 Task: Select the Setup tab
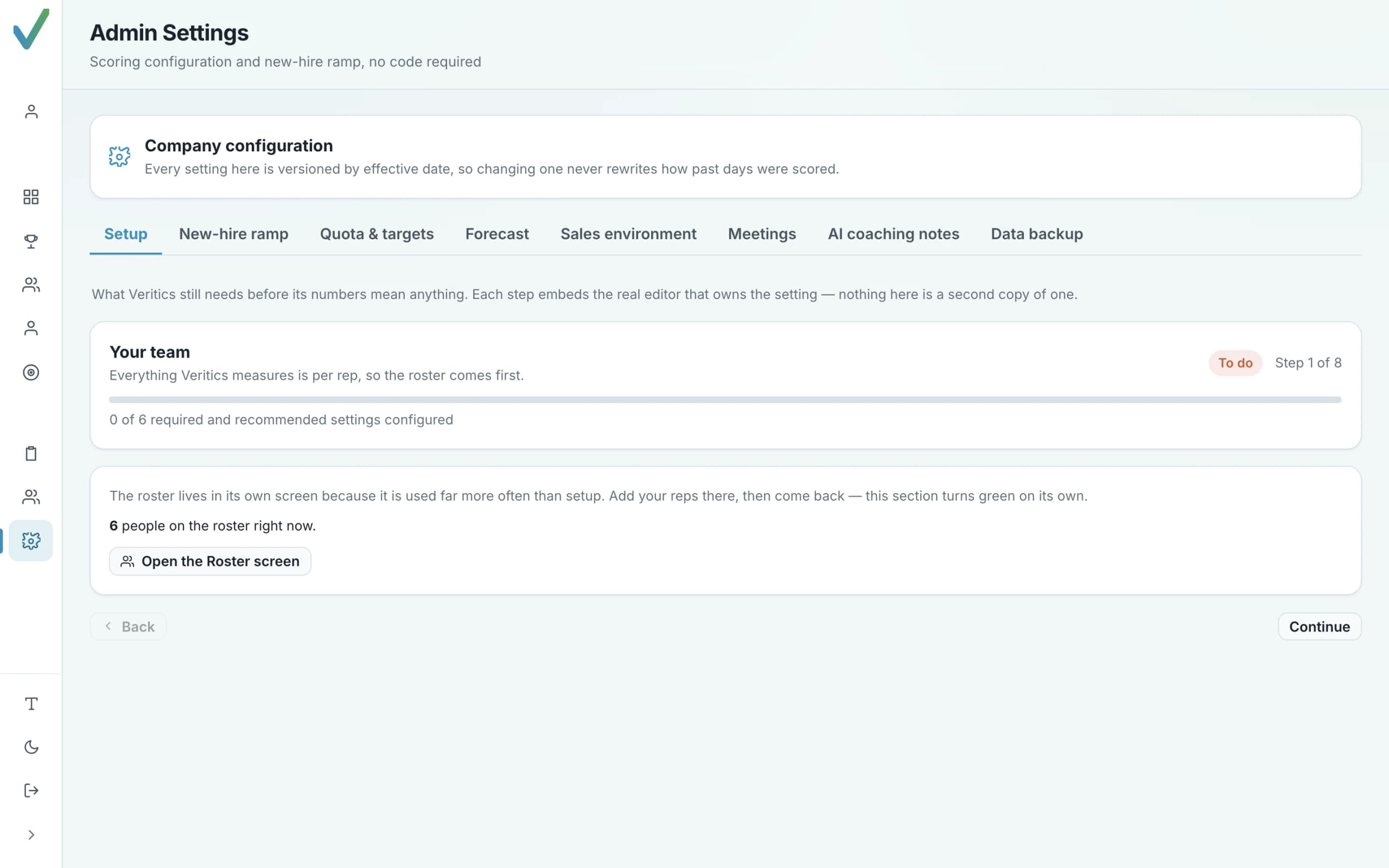126,234
